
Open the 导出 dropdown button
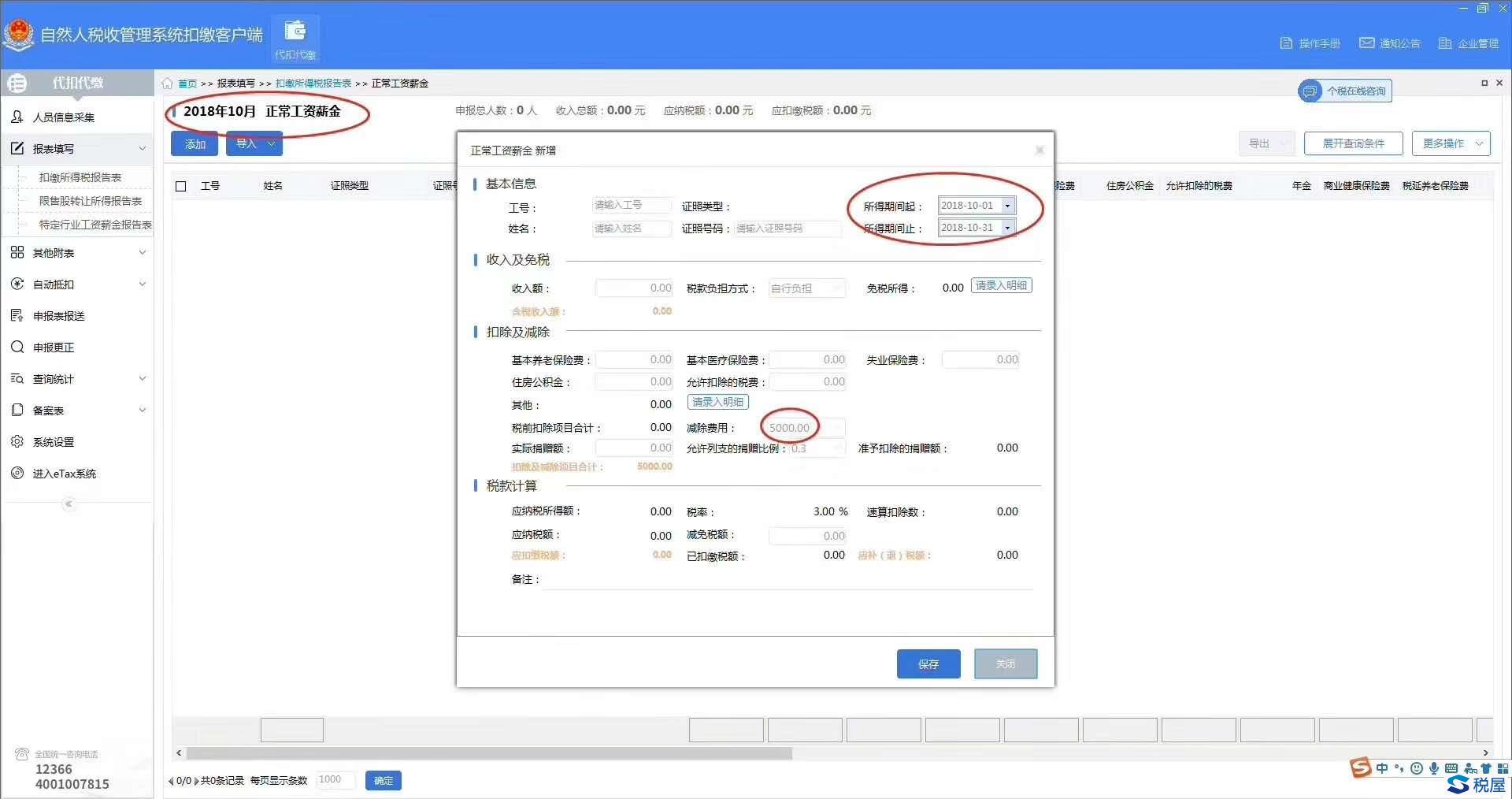1267,143
